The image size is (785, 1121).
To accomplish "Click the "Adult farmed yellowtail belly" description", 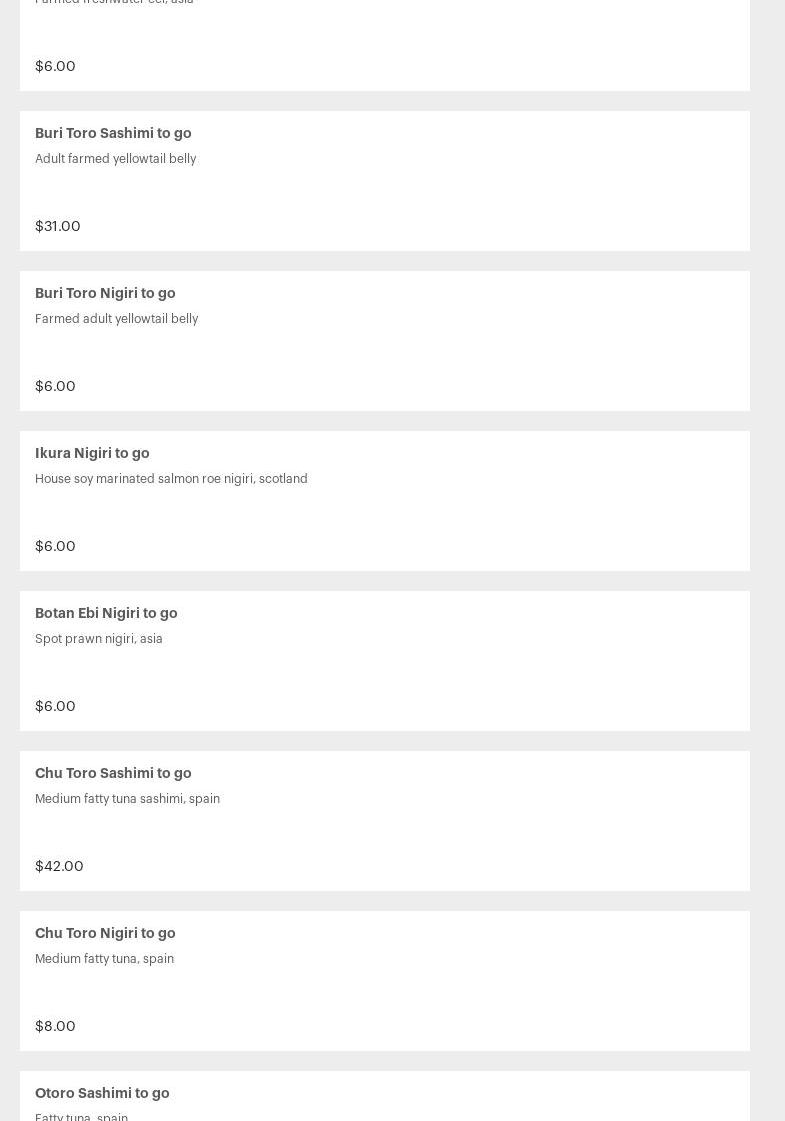I will tap(115, 159).
